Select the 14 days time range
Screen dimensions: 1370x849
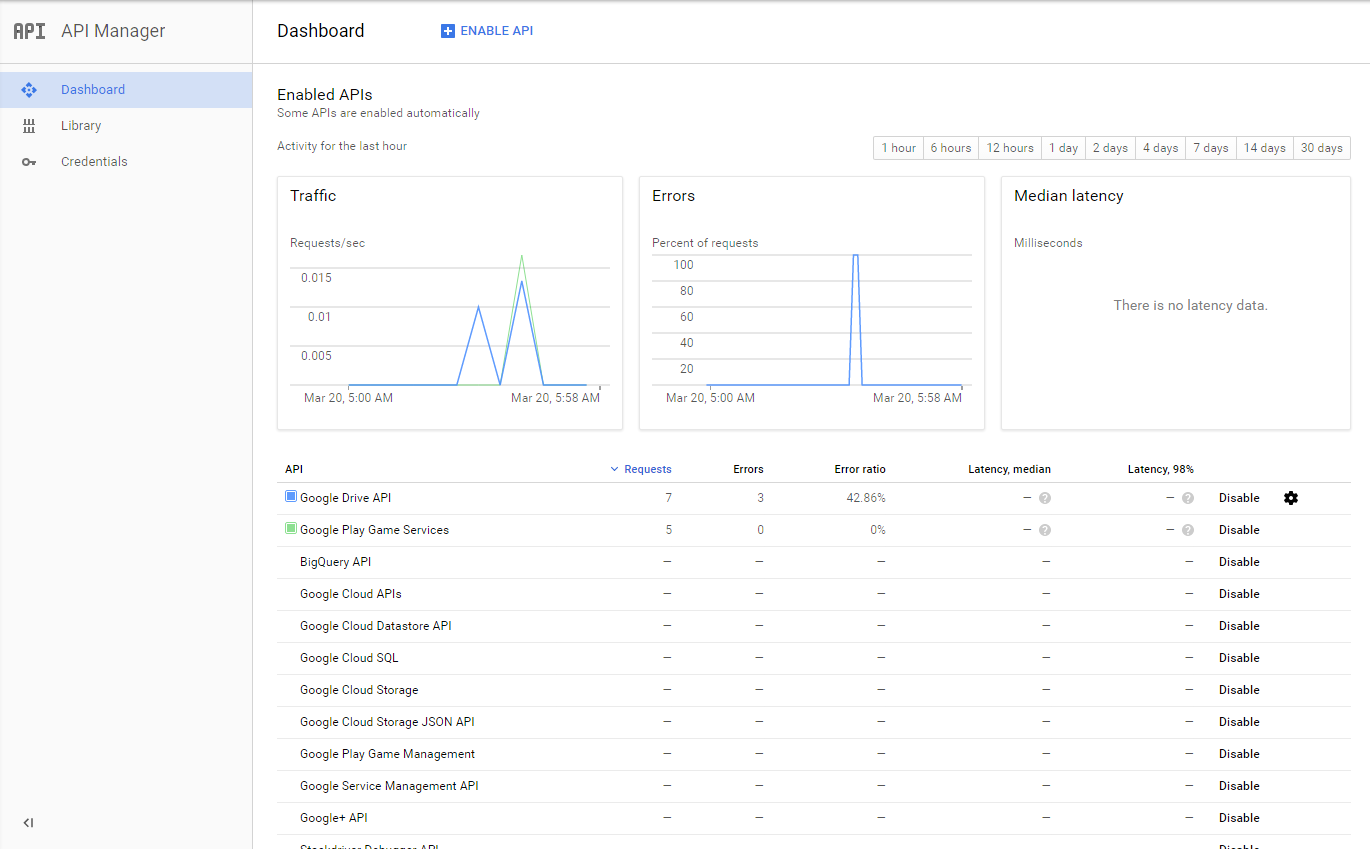tap(1265, 148)
